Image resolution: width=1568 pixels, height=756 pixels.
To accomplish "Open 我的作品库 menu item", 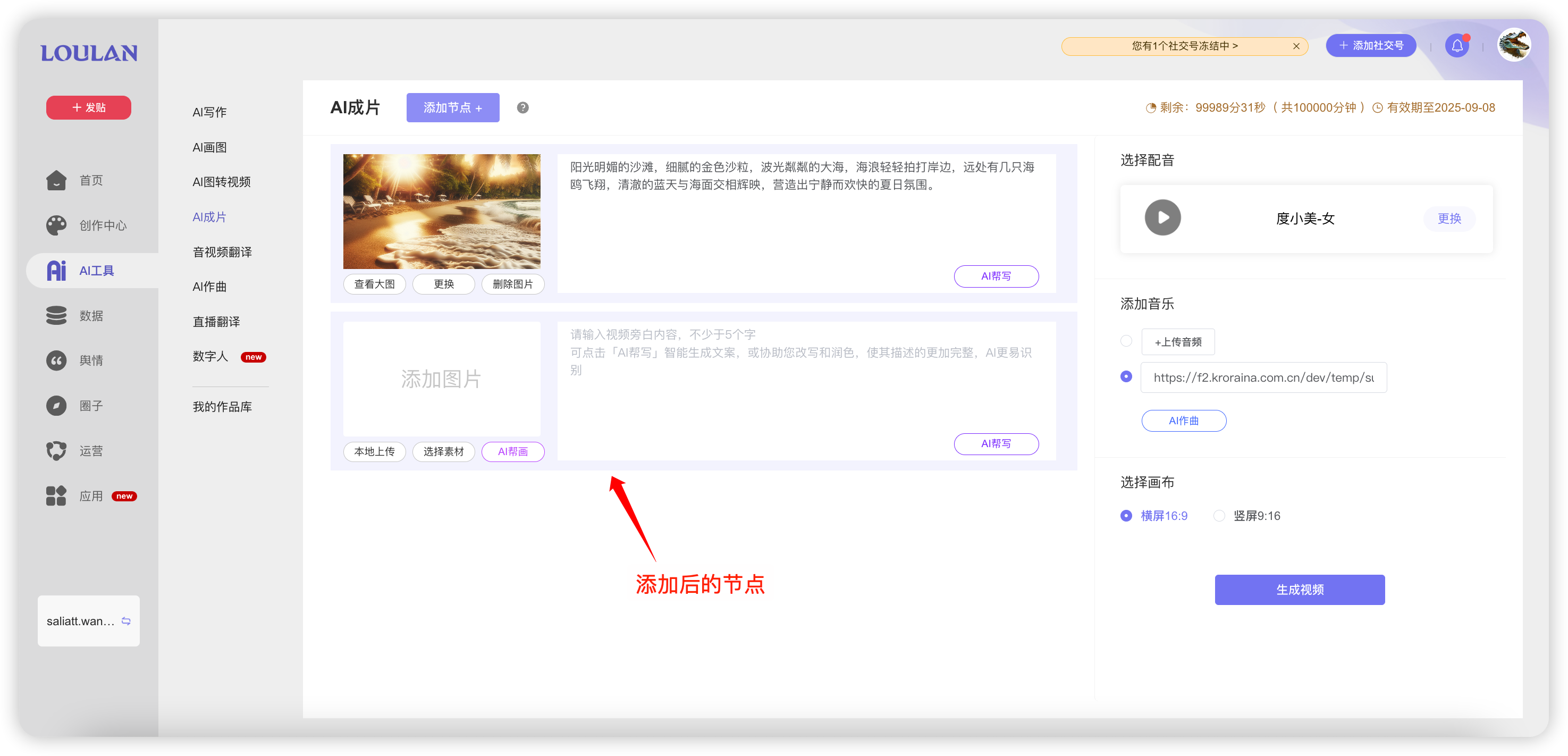I will click(x=222, y=407).
